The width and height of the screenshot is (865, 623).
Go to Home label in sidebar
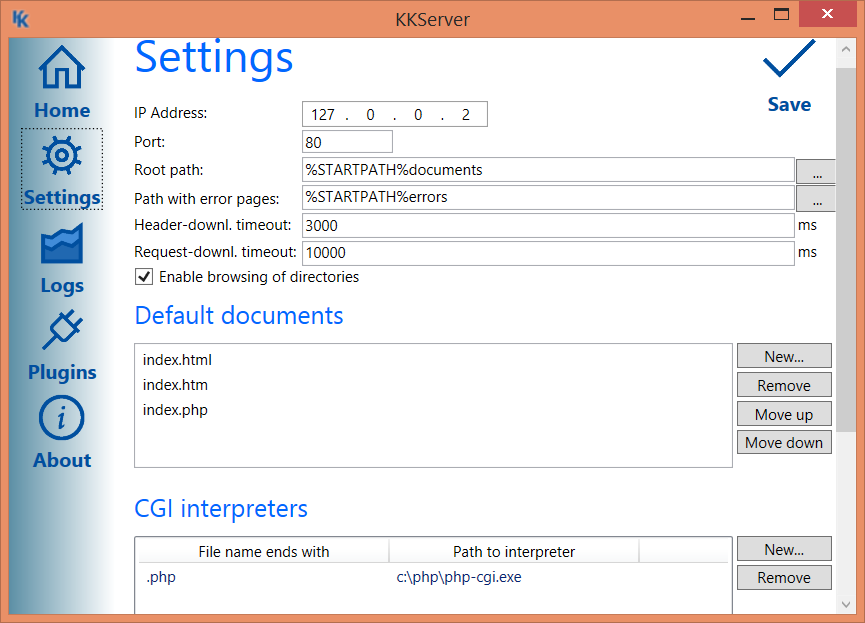62,110
